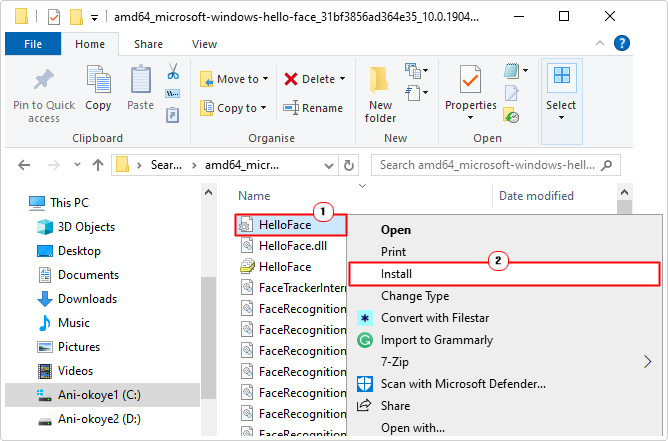
Task: Click the Copy ribbon icon
Action: pos(98,79)
